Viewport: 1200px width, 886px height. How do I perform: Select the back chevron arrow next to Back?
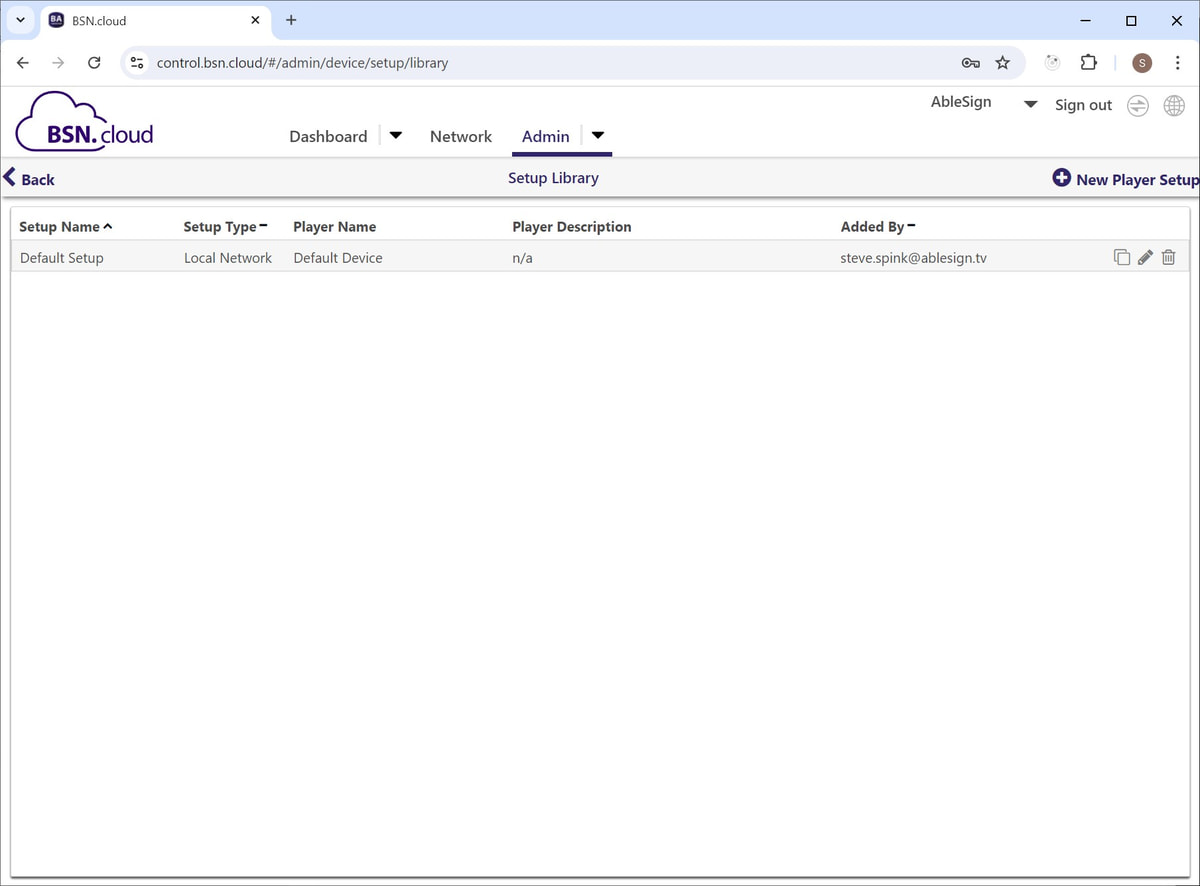[x=8, y=177]
